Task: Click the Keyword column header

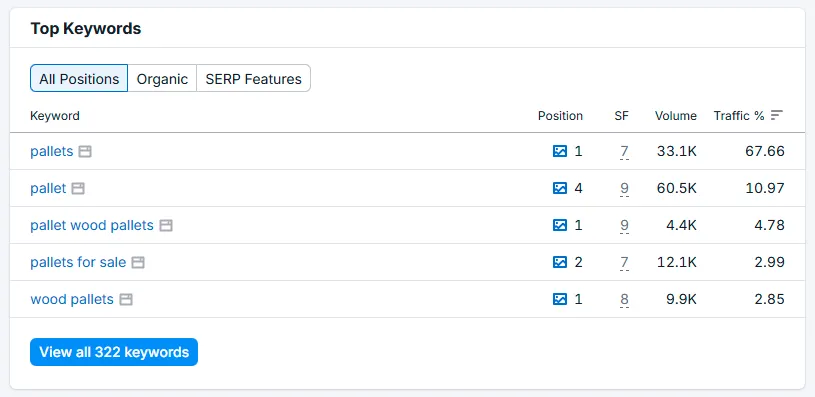Action: coord(55,115)
